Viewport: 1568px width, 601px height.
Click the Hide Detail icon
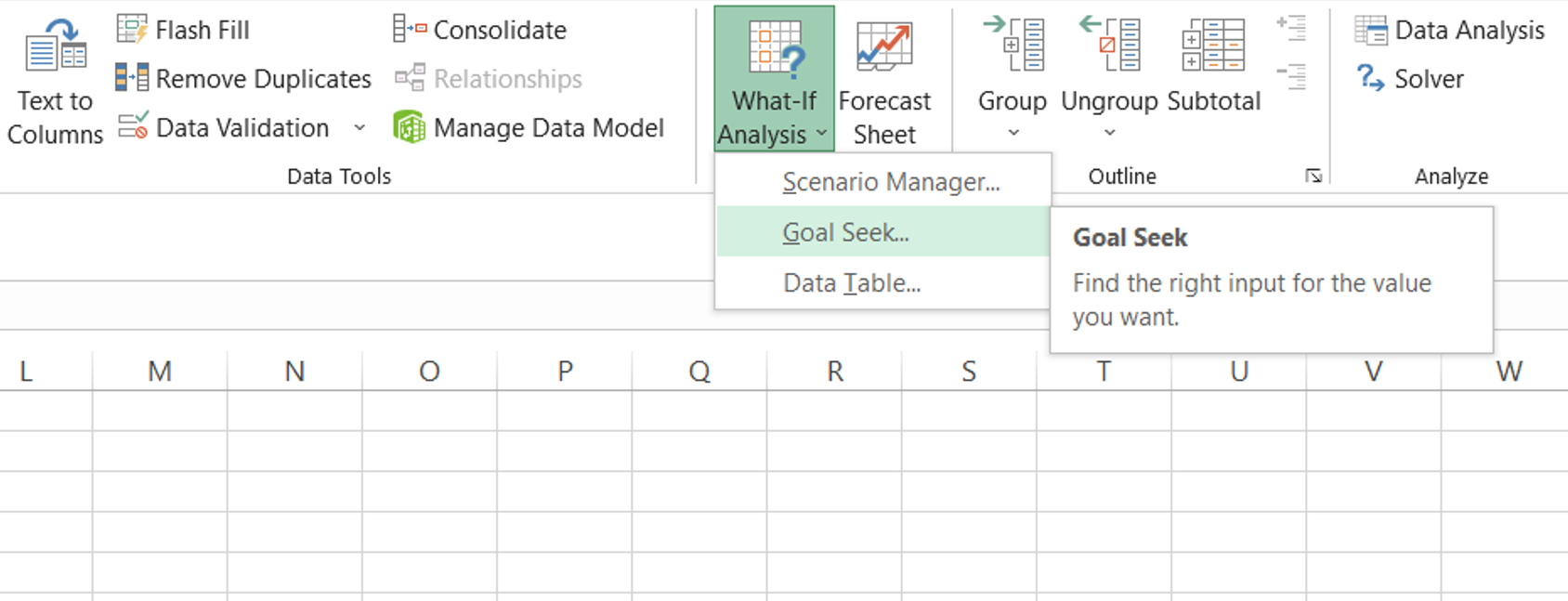(1291, 75)
